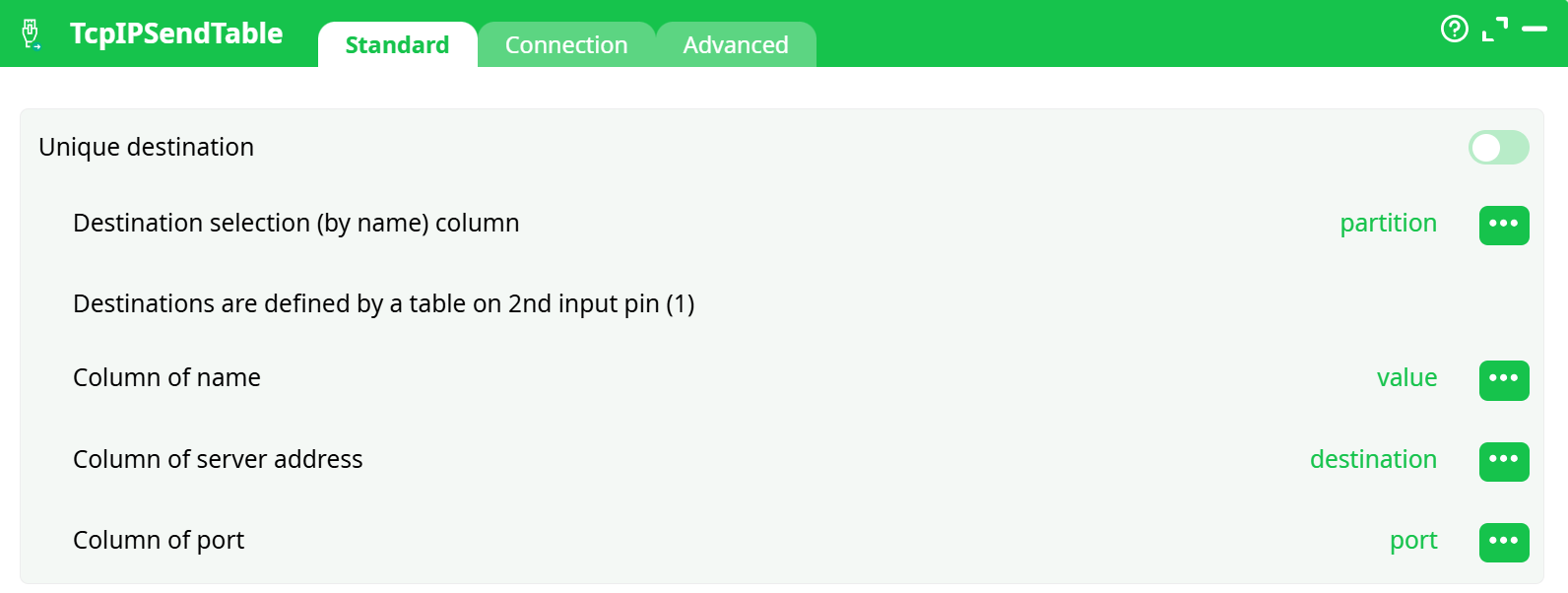
Task: Click the 'Destinations are defined by a table' text
Action: tap(383, 304)
